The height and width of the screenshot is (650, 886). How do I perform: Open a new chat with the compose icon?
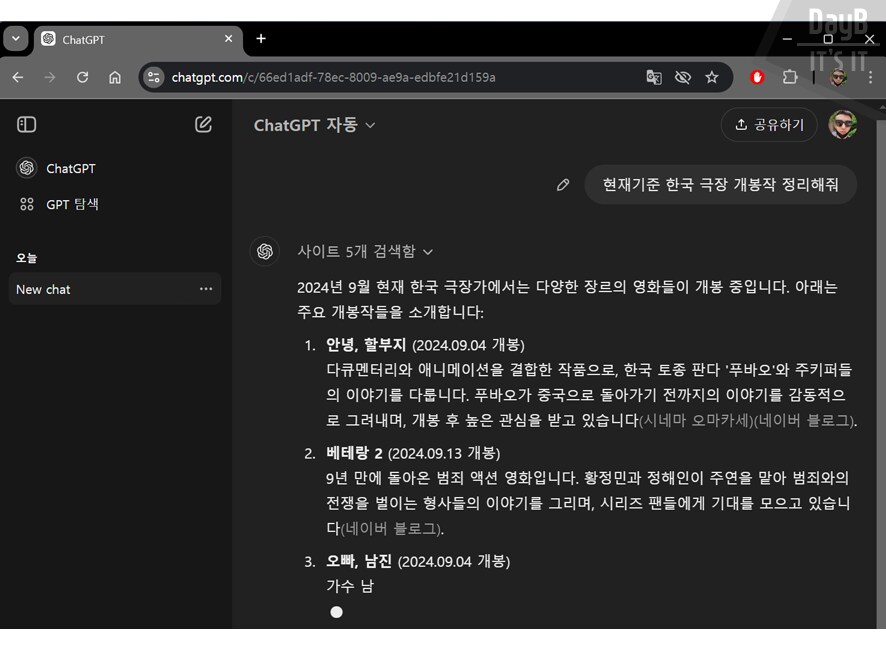(203, 124)
